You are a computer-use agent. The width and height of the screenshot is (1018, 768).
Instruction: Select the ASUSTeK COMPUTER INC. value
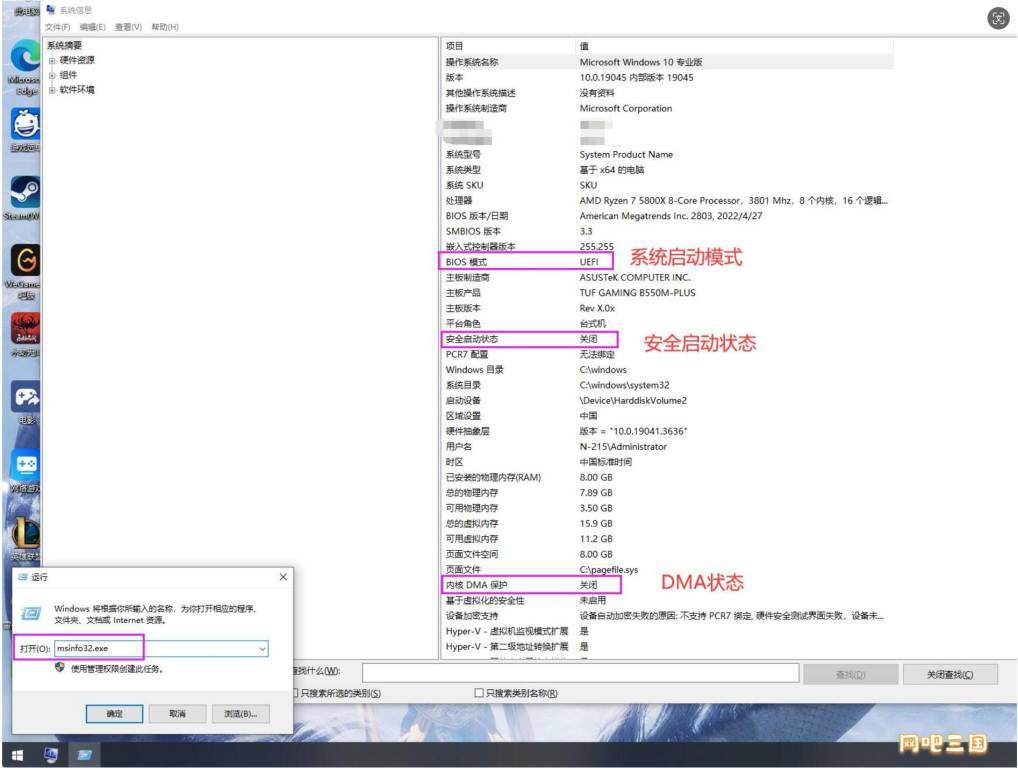point(635,277)
